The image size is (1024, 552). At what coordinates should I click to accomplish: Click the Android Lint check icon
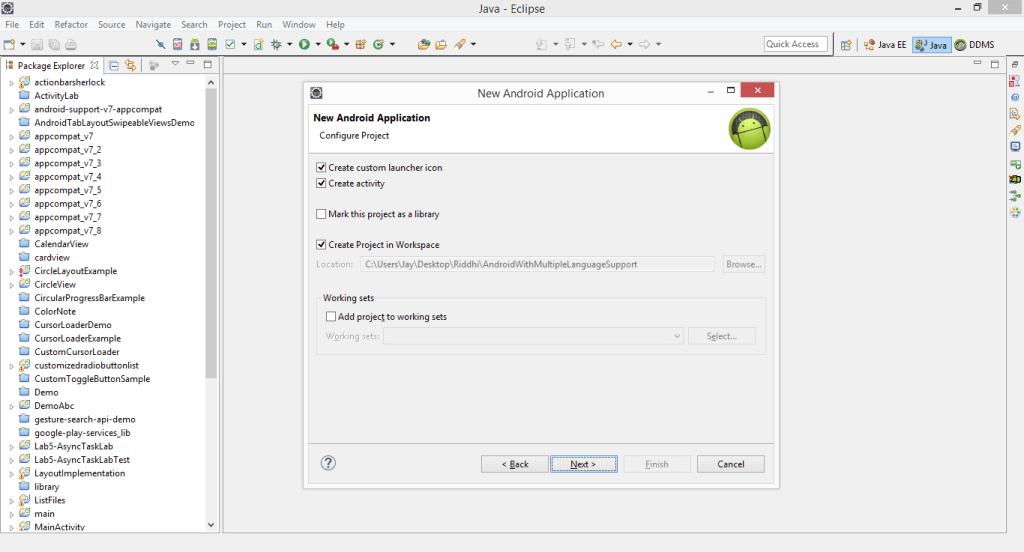[231, 44]
